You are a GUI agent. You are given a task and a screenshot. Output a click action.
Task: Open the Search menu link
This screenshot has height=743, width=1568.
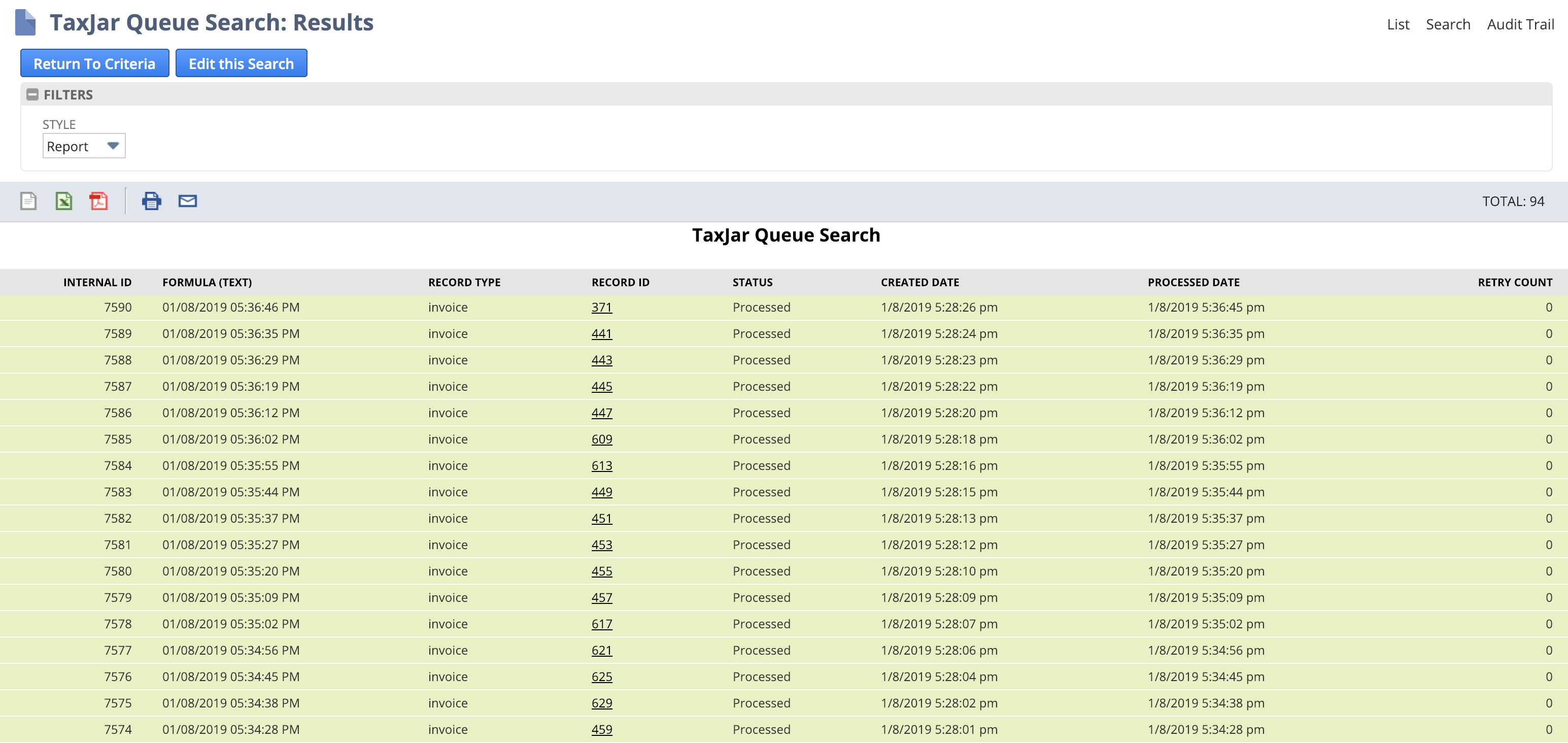(x=1448, y=24)
